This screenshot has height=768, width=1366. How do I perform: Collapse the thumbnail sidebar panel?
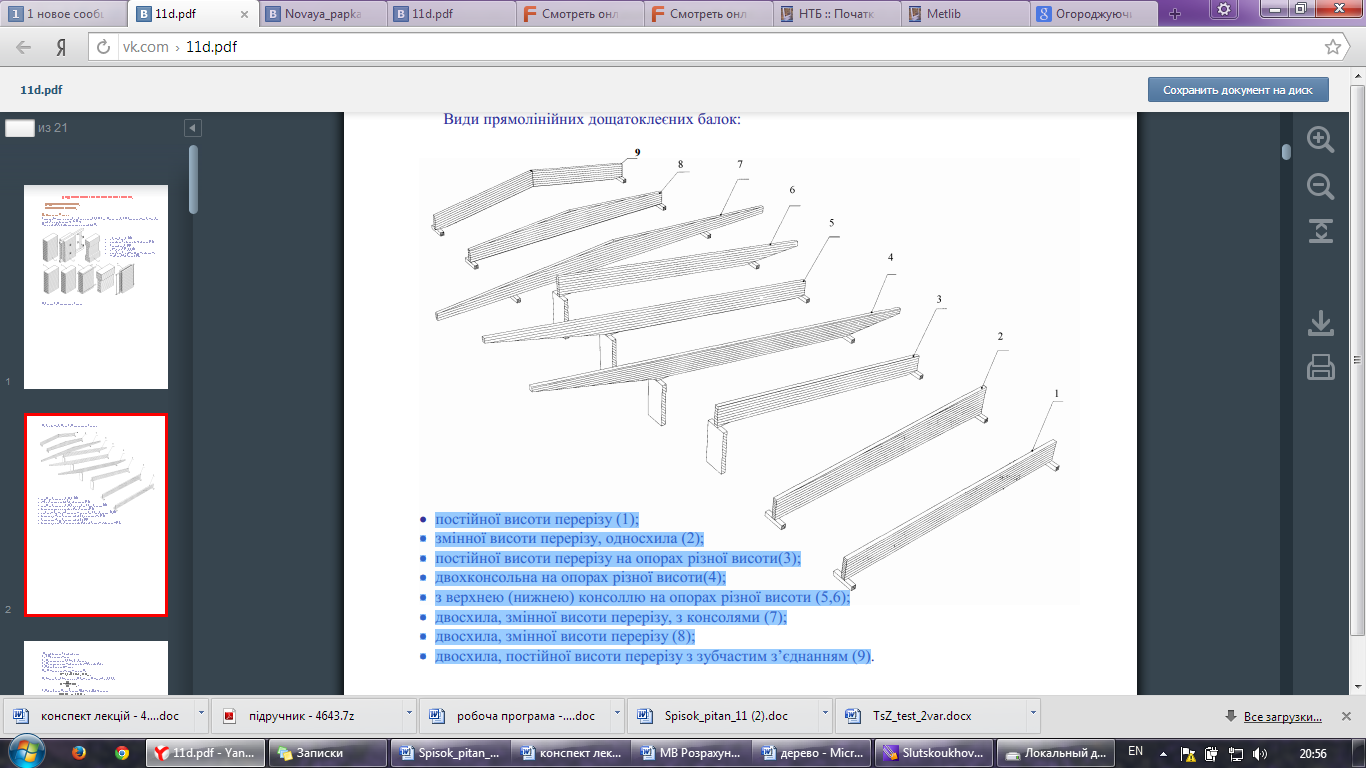pyautogui.click(x=193, y=128)
